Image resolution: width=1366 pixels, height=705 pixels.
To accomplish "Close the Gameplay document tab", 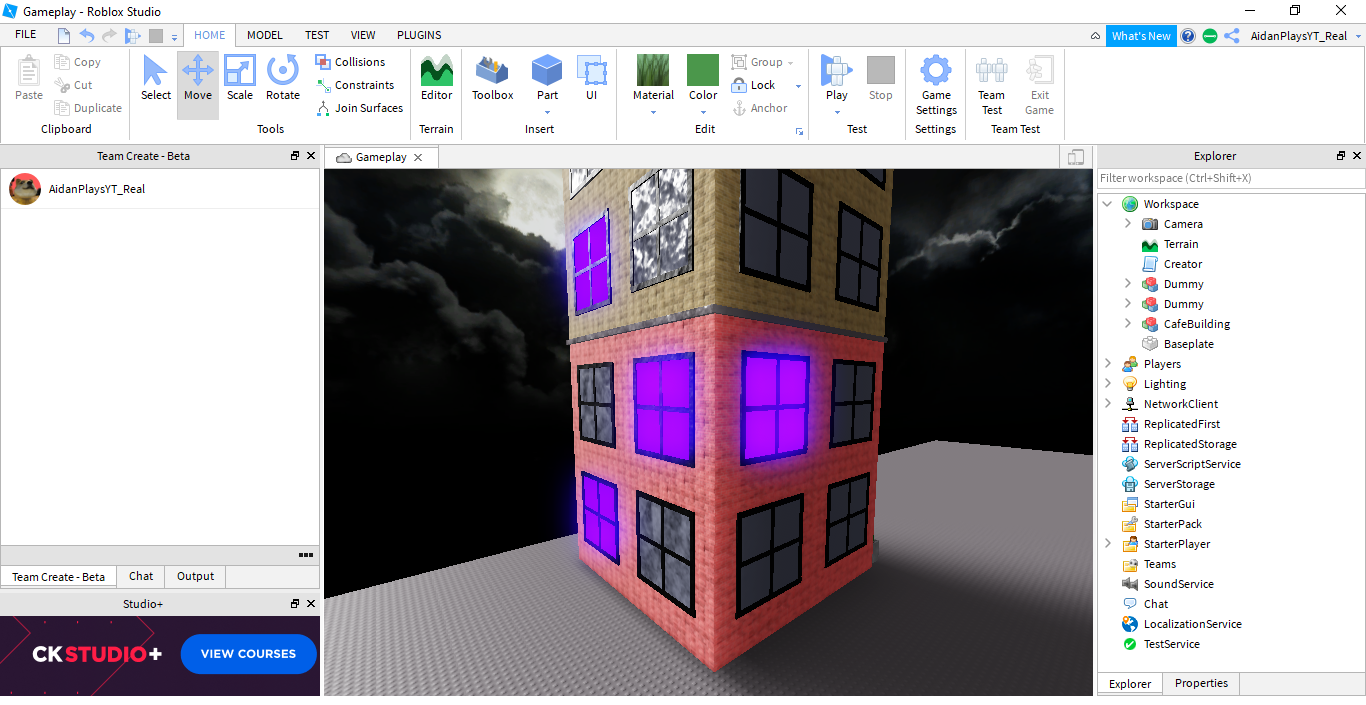I will [418, 157].
